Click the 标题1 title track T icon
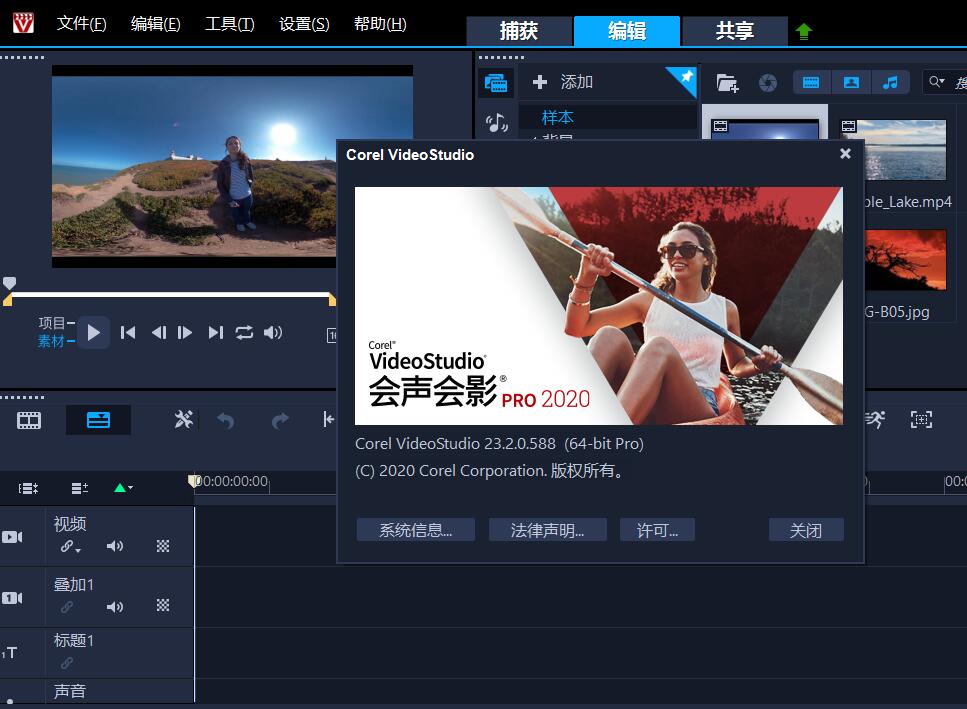The width and height of the screenshot is (967, 709). click(x=10, y=653)
